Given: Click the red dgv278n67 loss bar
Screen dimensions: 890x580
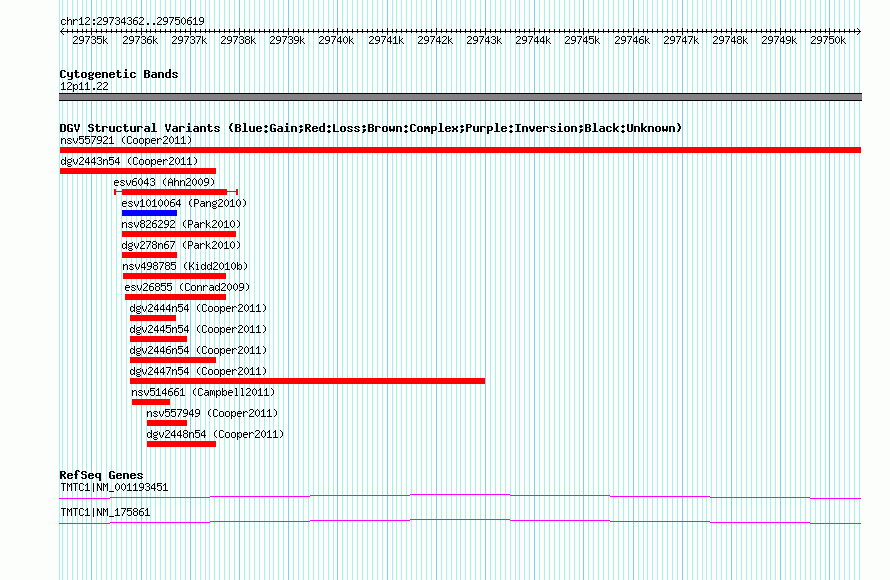Looking at the screenshot, I should tap(149, 255).
